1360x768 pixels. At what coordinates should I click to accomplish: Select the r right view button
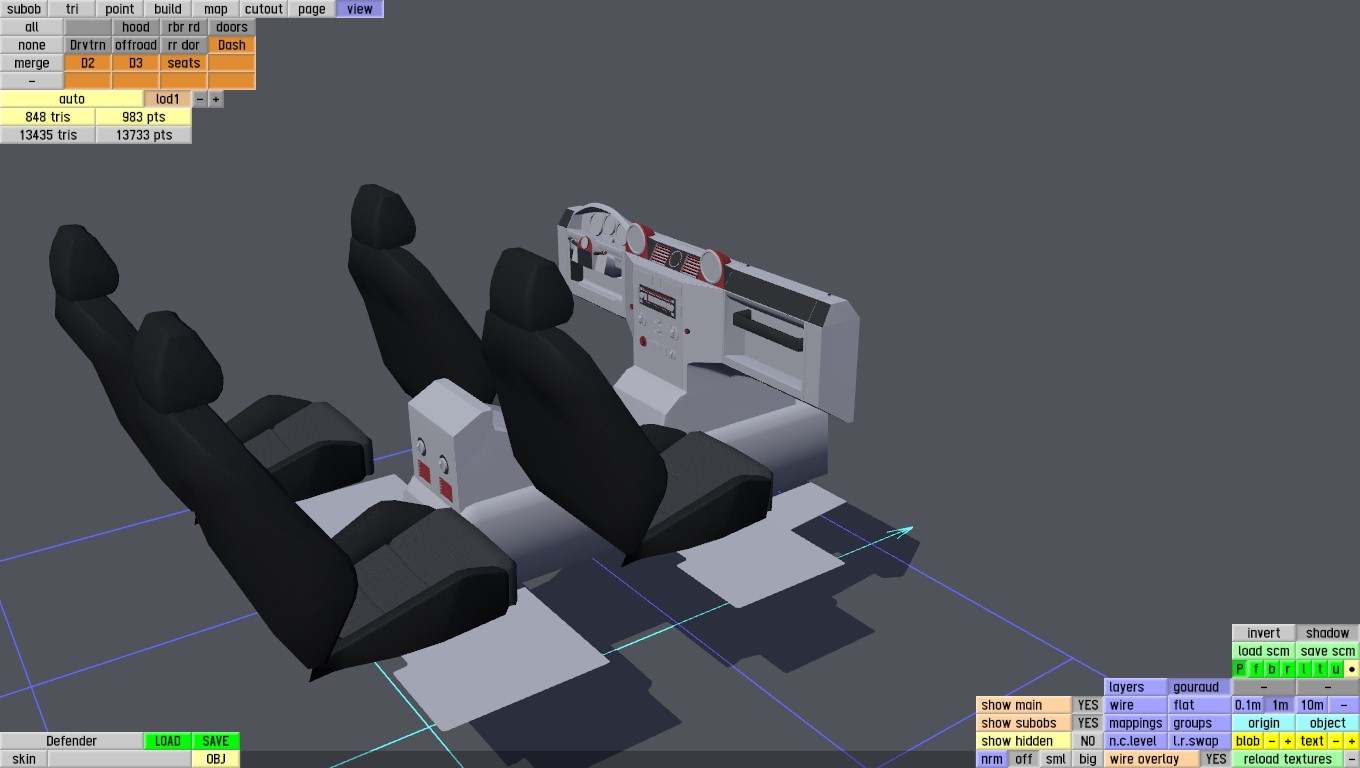pyautogui.click(x=1288, y=669)
